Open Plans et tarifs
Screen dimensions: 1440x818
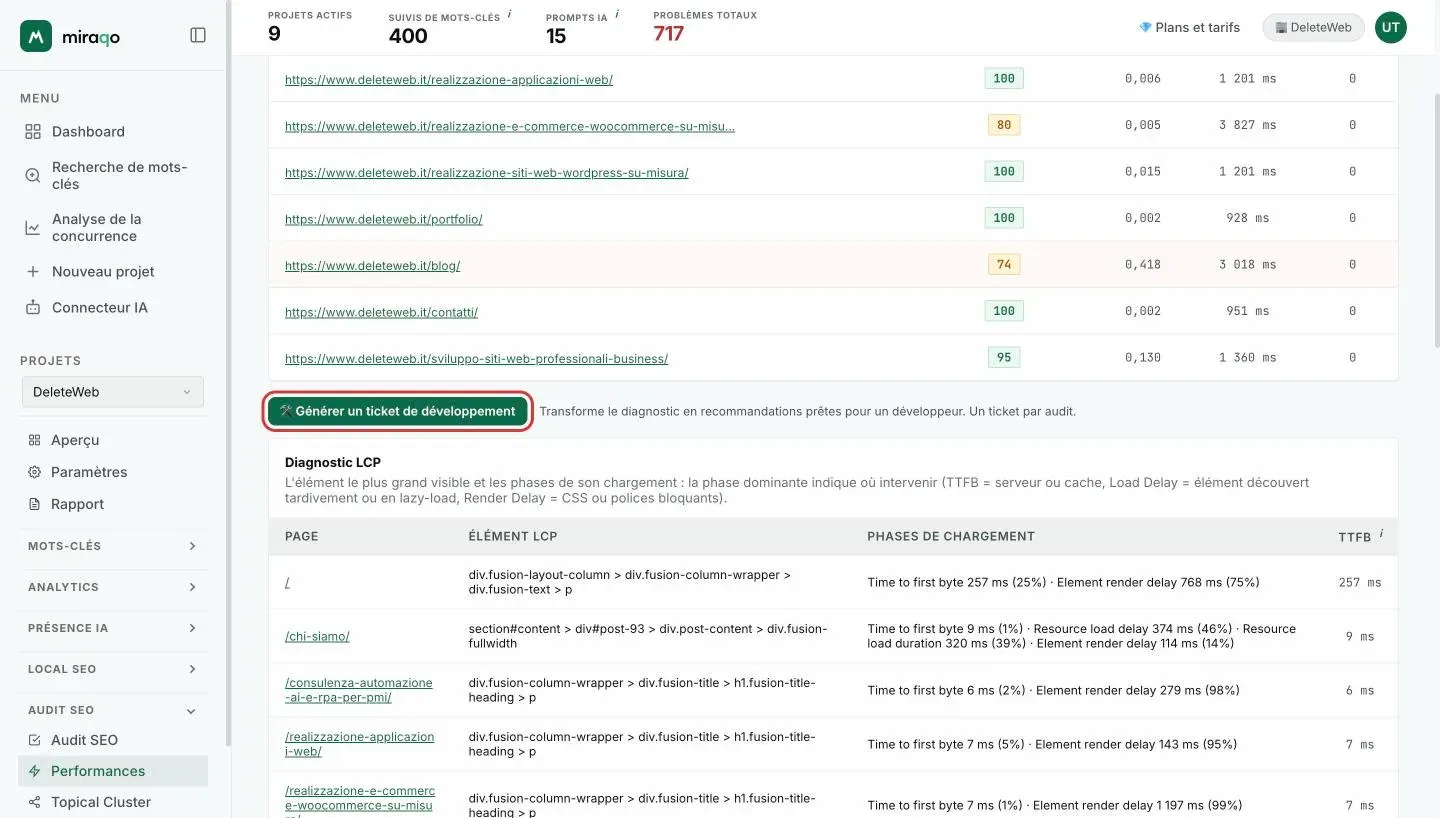(1190, 27)
